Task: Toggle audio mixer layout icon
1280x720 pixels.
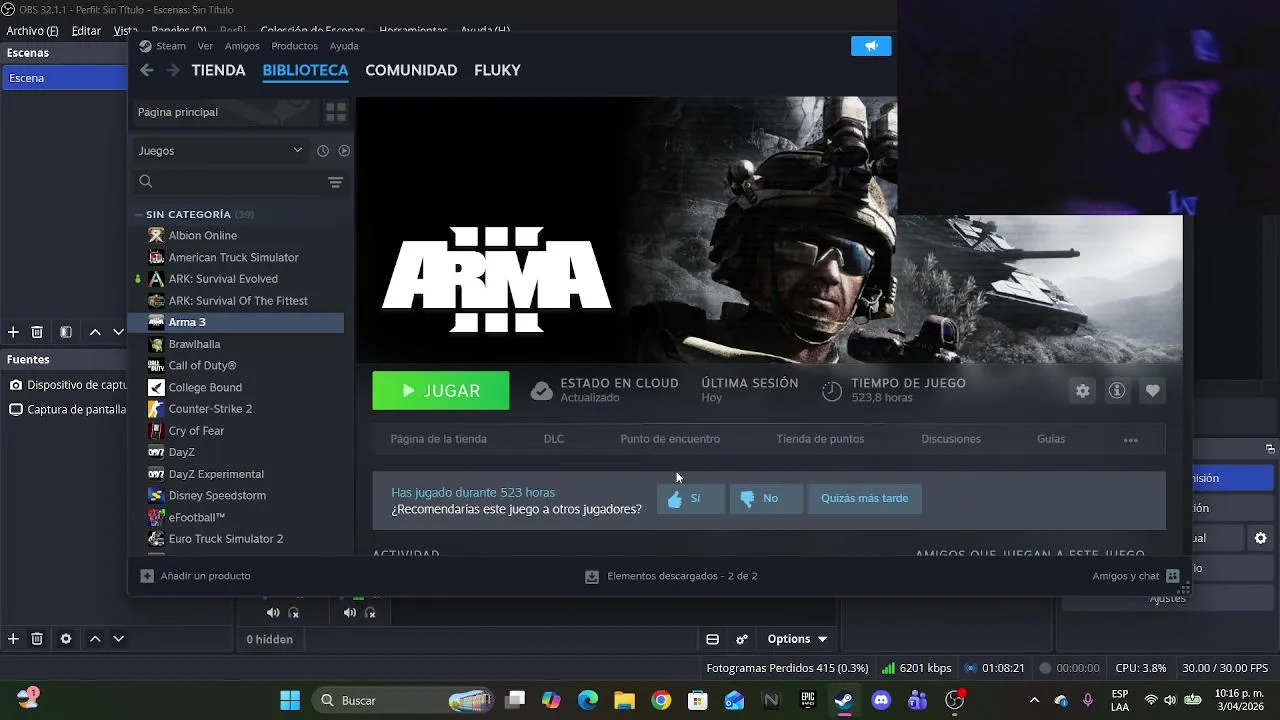Action: pyautogui.click(x=712, y=639)
